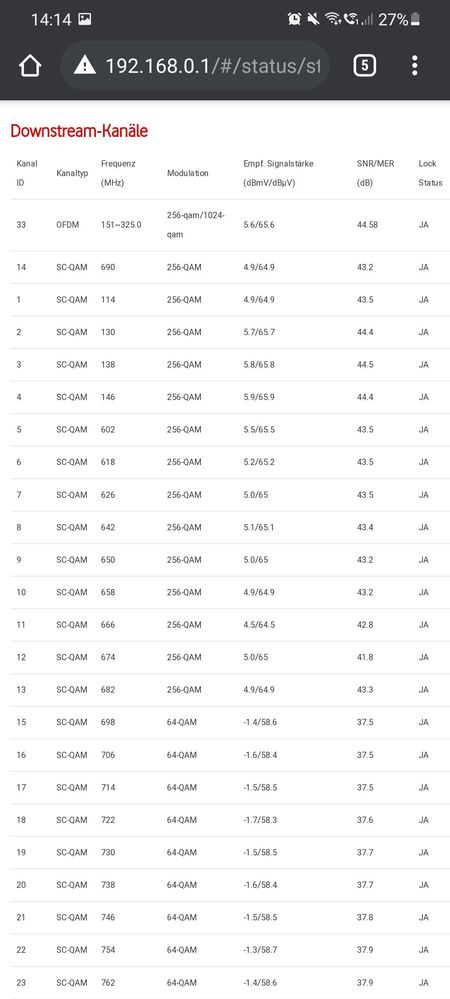Tap the alarm icon in status bar
The image size is (450, 999).
pyautogui.click(x=294, y=19)
